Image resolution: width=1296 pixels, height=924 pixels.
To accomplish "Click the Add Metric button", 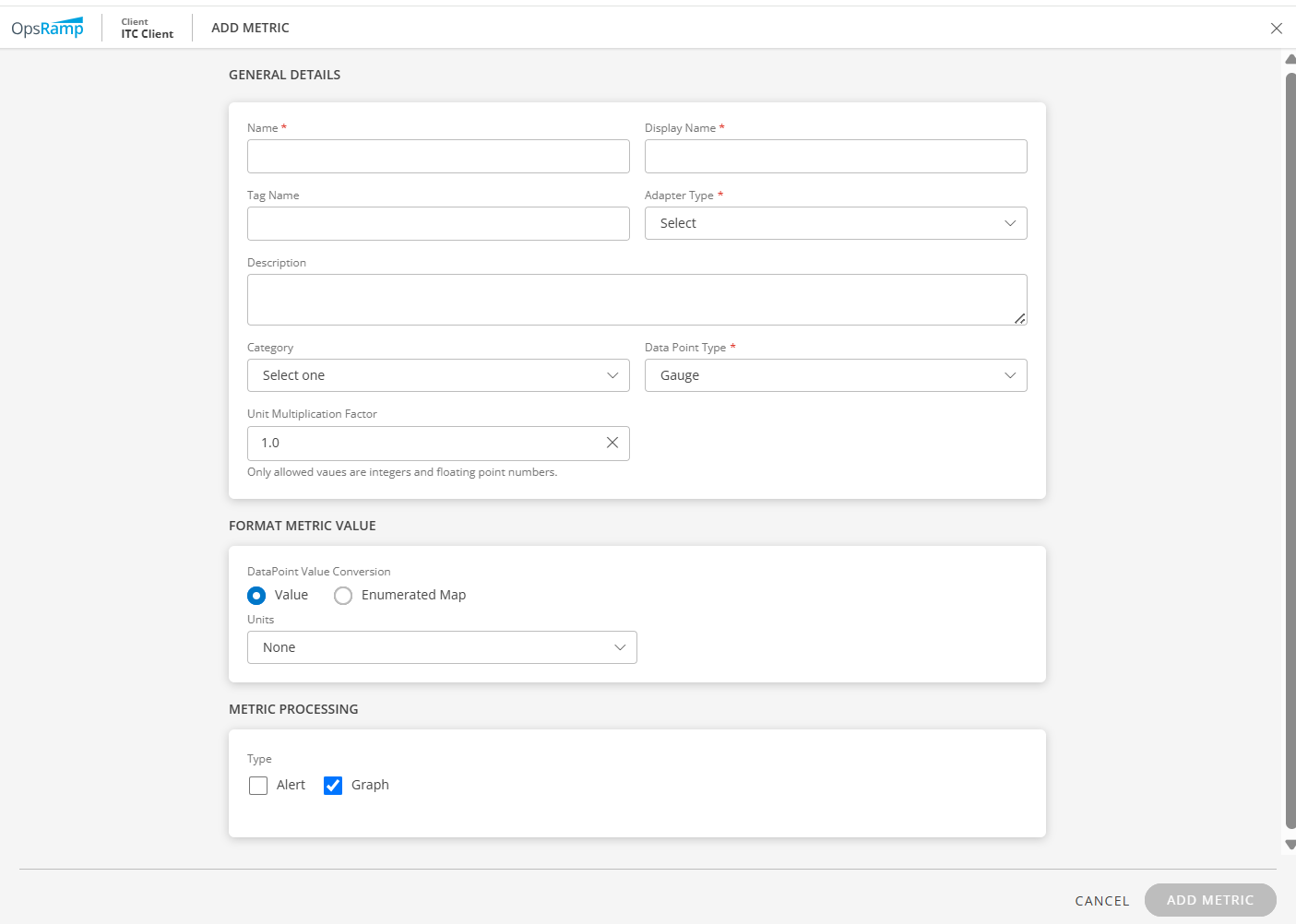I will click(1209, 900).
